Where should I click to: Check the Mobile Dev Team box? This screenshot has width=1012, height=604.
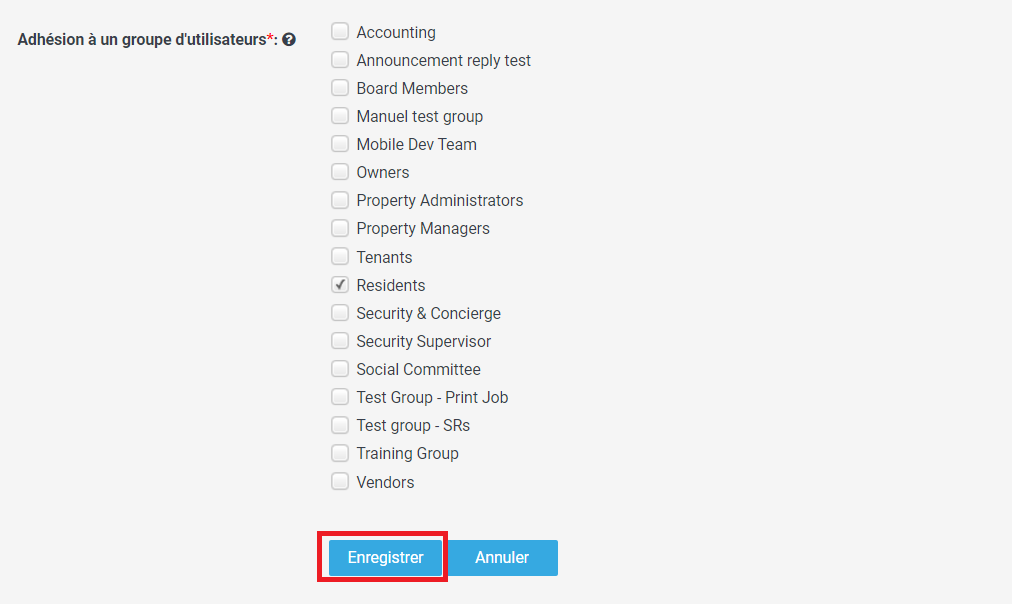pyautogui.click(x=340, y=144)
